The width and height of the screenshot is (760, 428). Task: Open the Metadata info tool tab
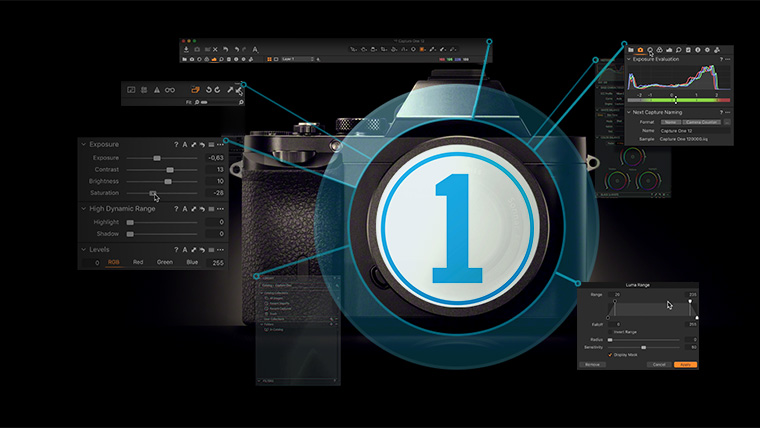coord(698,50)
